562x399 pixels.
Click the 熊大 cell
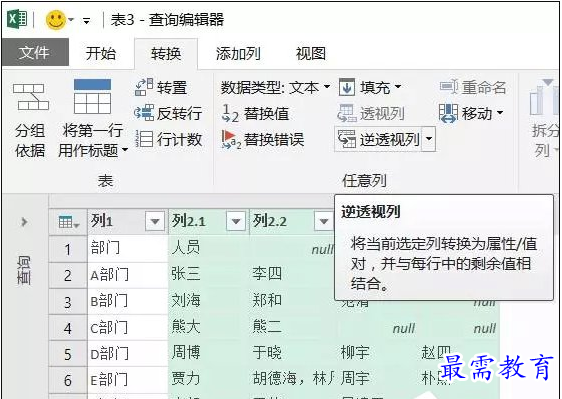coord(209,327)
